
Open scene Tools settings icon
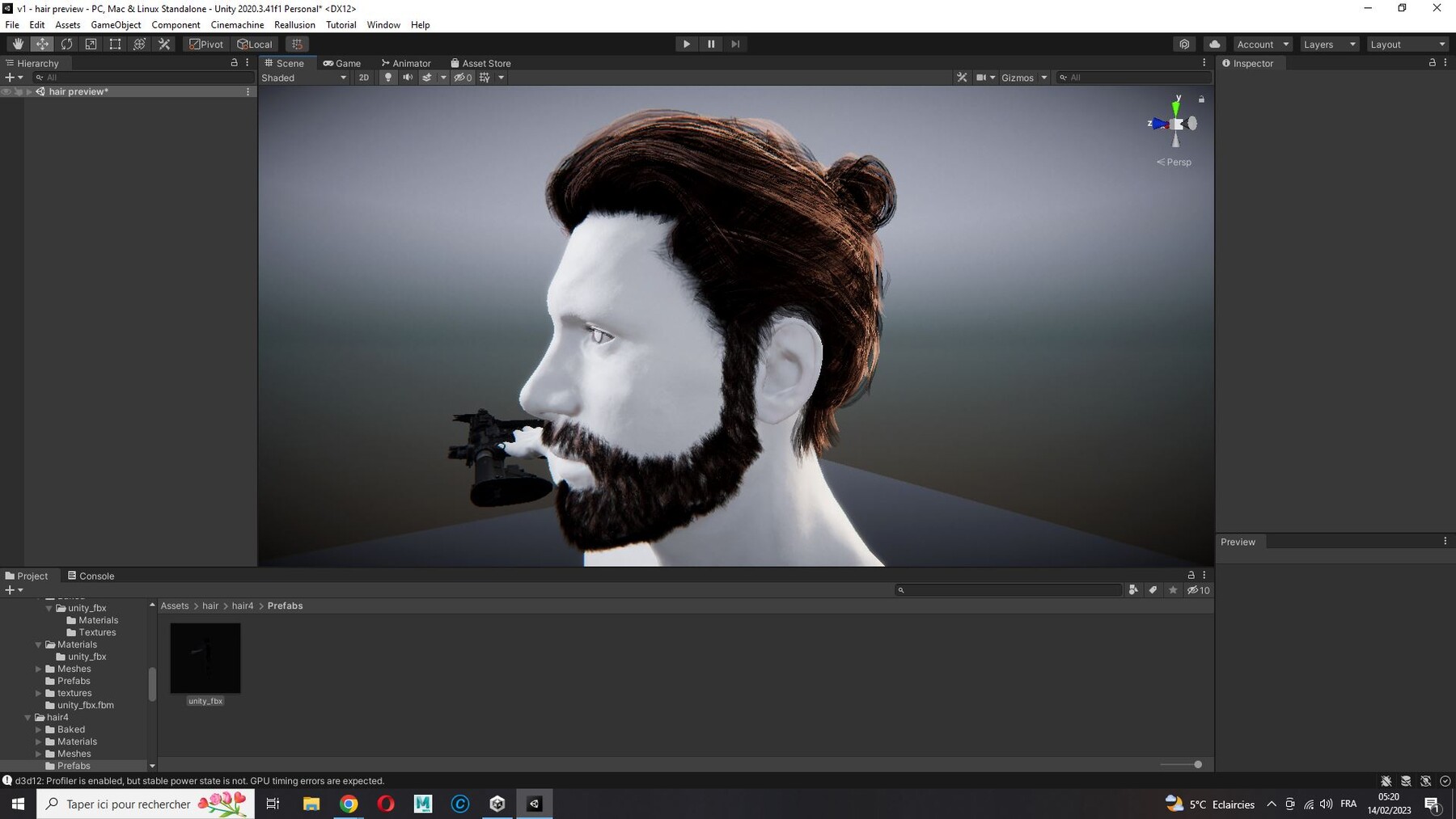click(962, 78)
